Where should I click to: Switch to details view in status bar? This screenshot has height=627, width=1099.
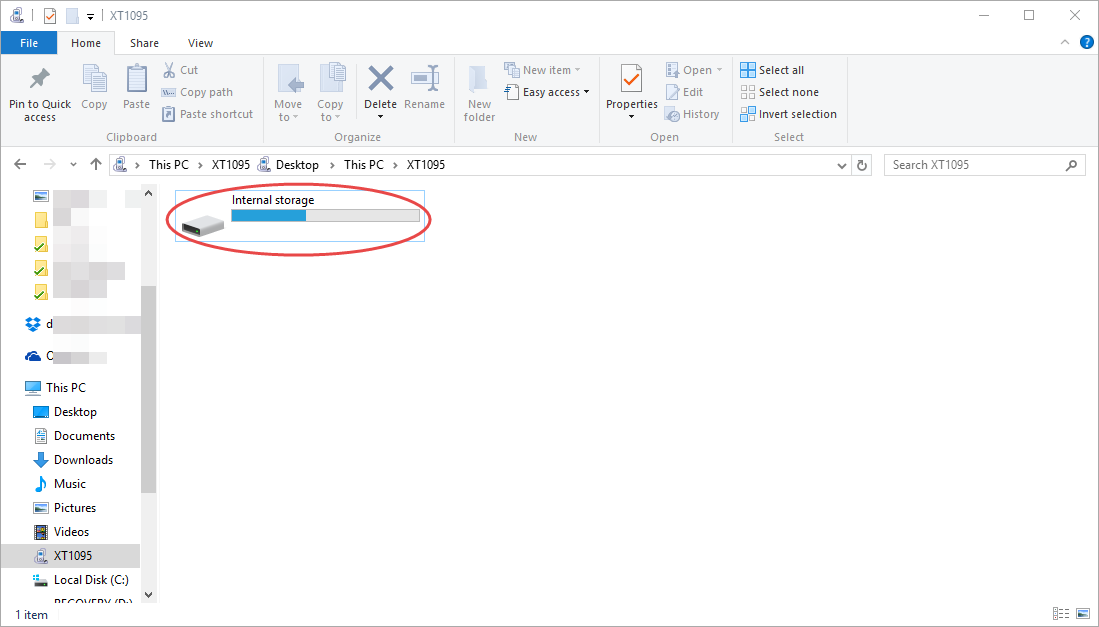click(1061, 613)
